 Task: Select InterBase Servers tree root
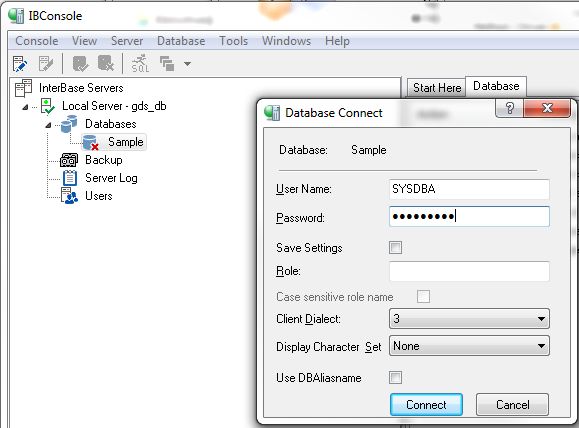click(81, 88)
